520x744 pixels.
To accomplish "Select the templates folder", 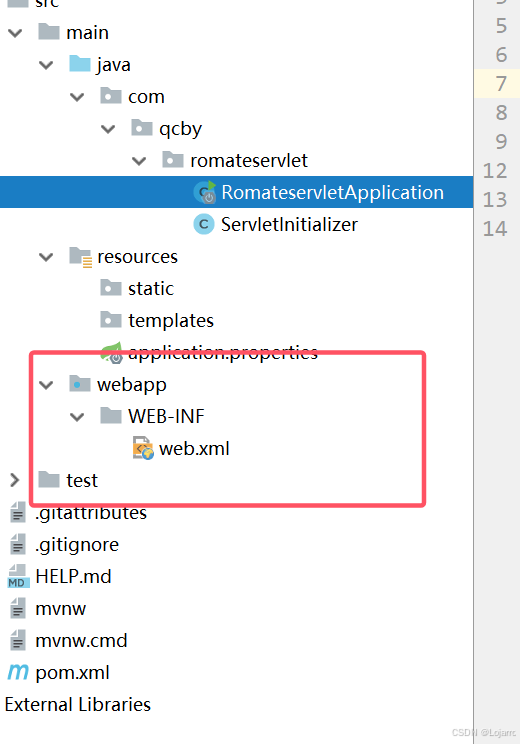I will [157, 320].
